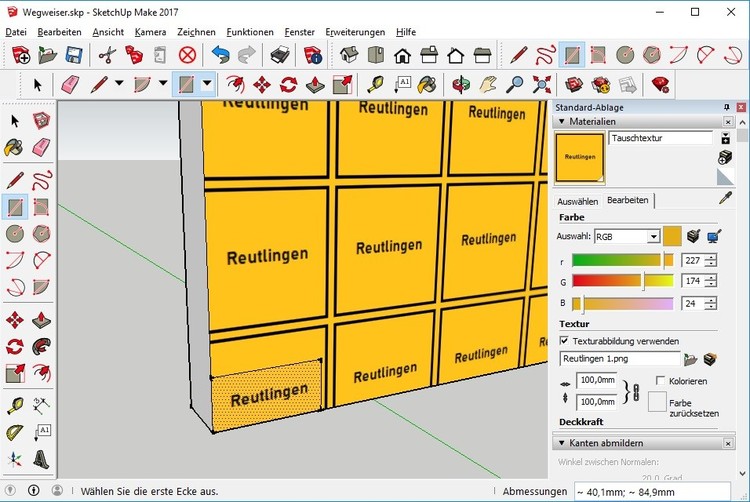Viewport: 750px width, 502px height.
Task: Click match color on screen icon
Action: pos(714,236)
